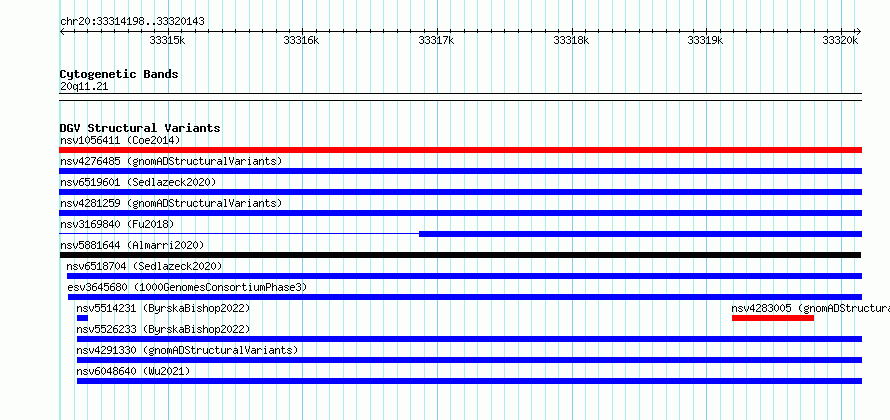Open esv3645680 (1000GenomesConsortiumPhase3) label
Image resolution: width=890 pixels, height=420 pixels.
tap(187, 287)
